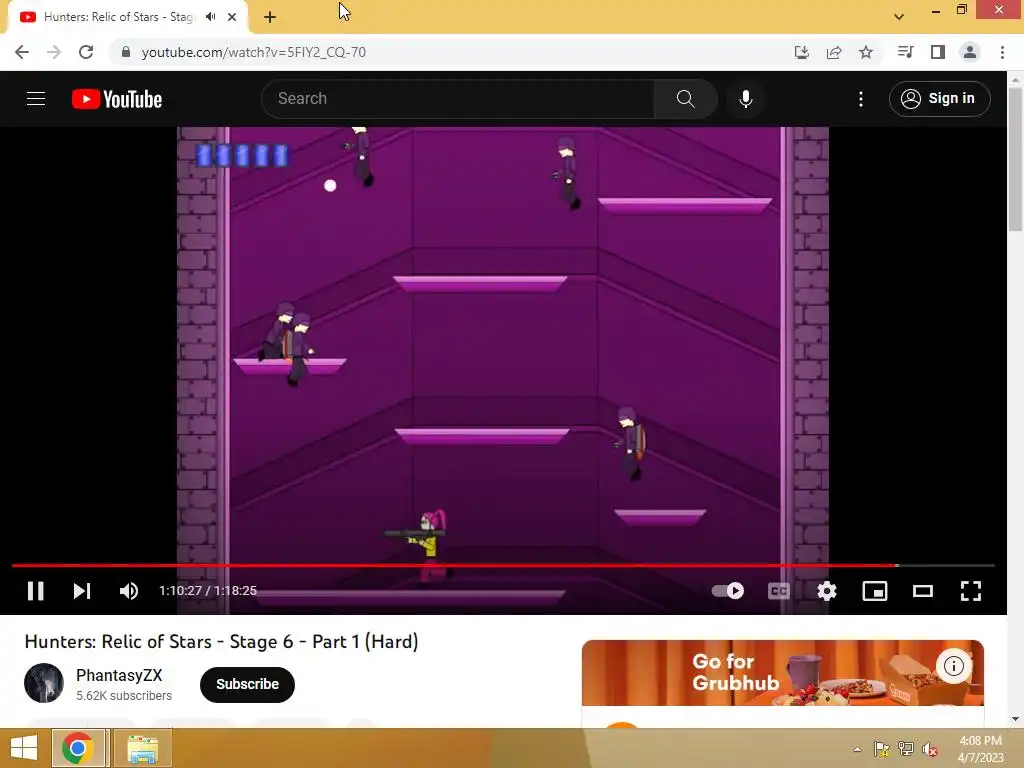Screen dimensions: 1024x768
Task: Open a new browser tab
Action: pos(270,17)
